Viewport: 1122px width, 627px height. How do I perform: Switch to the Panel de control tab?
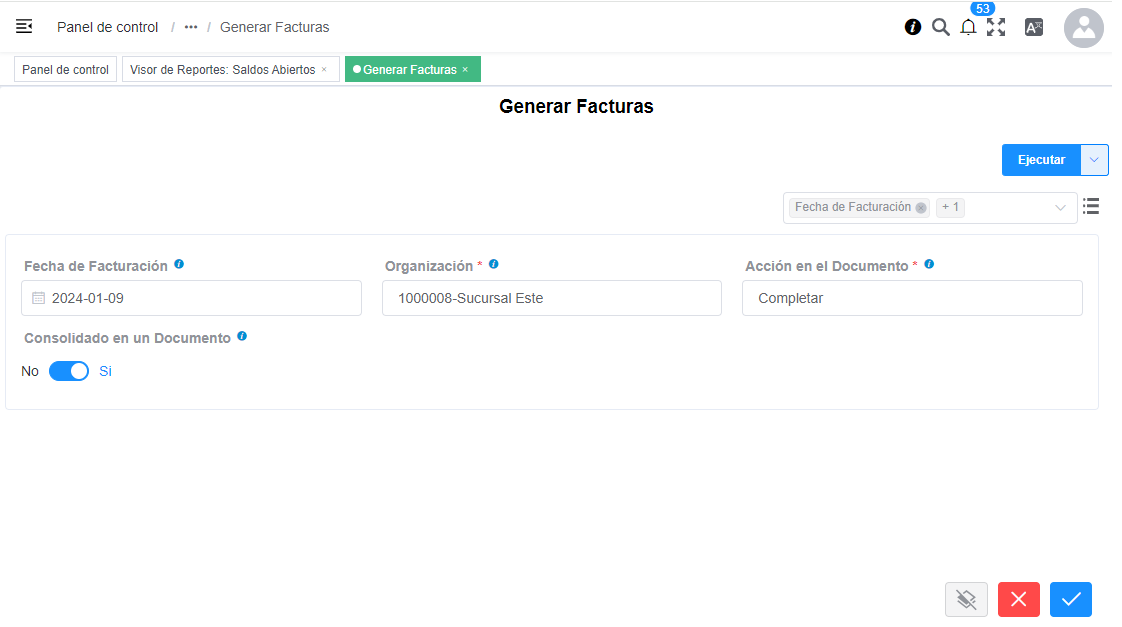pos(66,70)
